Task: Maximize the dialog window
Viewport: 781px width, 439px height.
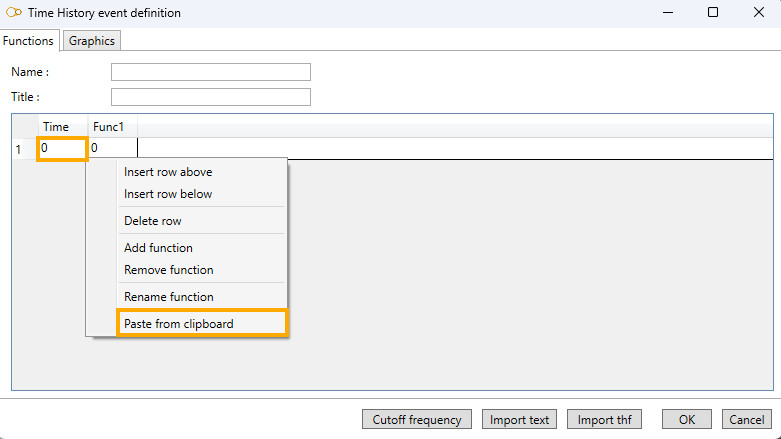Action: coord(713,13)
